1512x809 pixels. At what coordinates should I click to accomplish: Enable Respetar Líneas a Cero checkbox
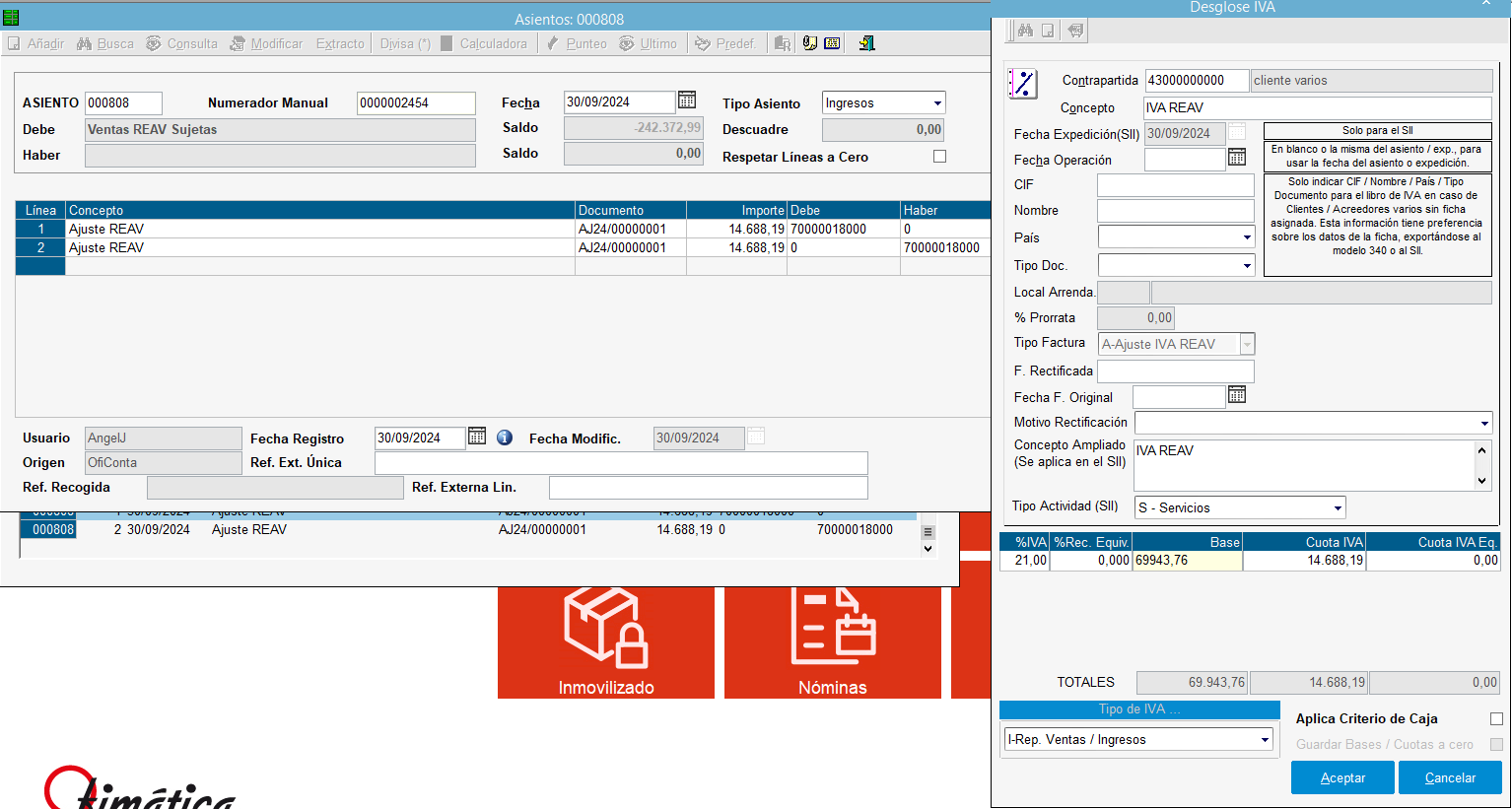click(x=939, y=157)
